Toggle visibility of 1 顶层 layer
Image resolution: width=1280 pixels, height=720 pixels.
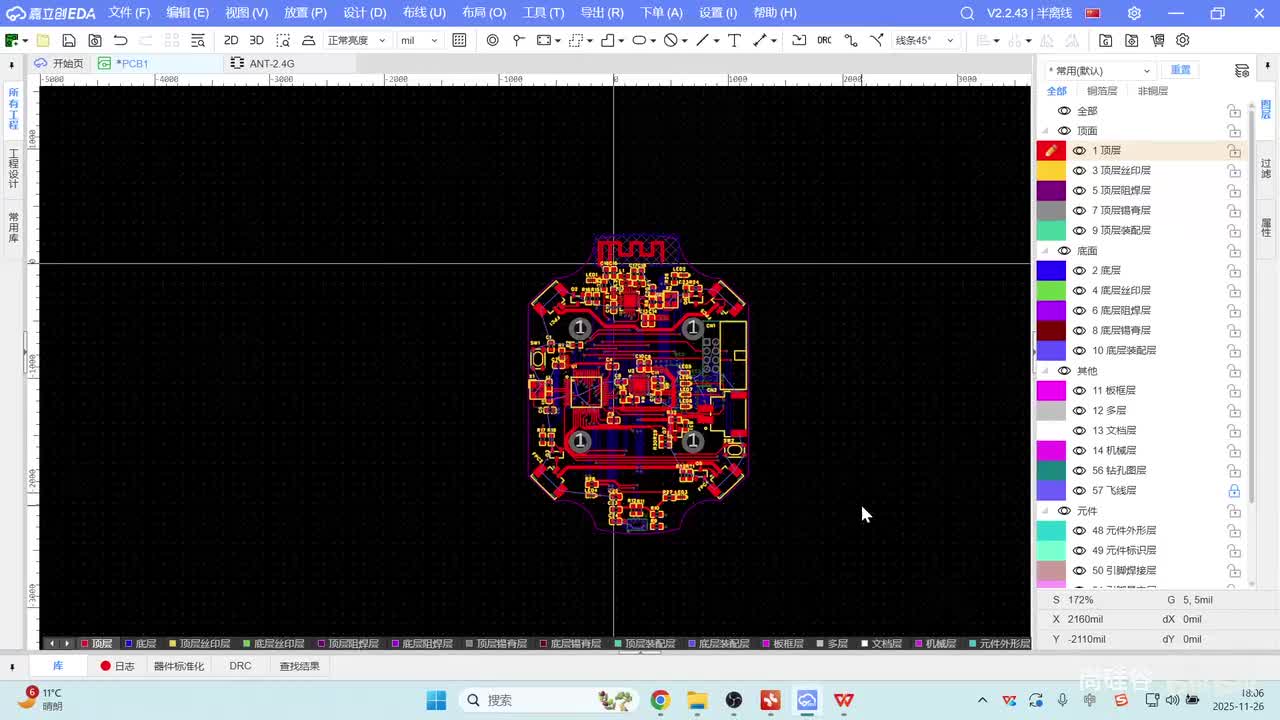point(1079,150)
